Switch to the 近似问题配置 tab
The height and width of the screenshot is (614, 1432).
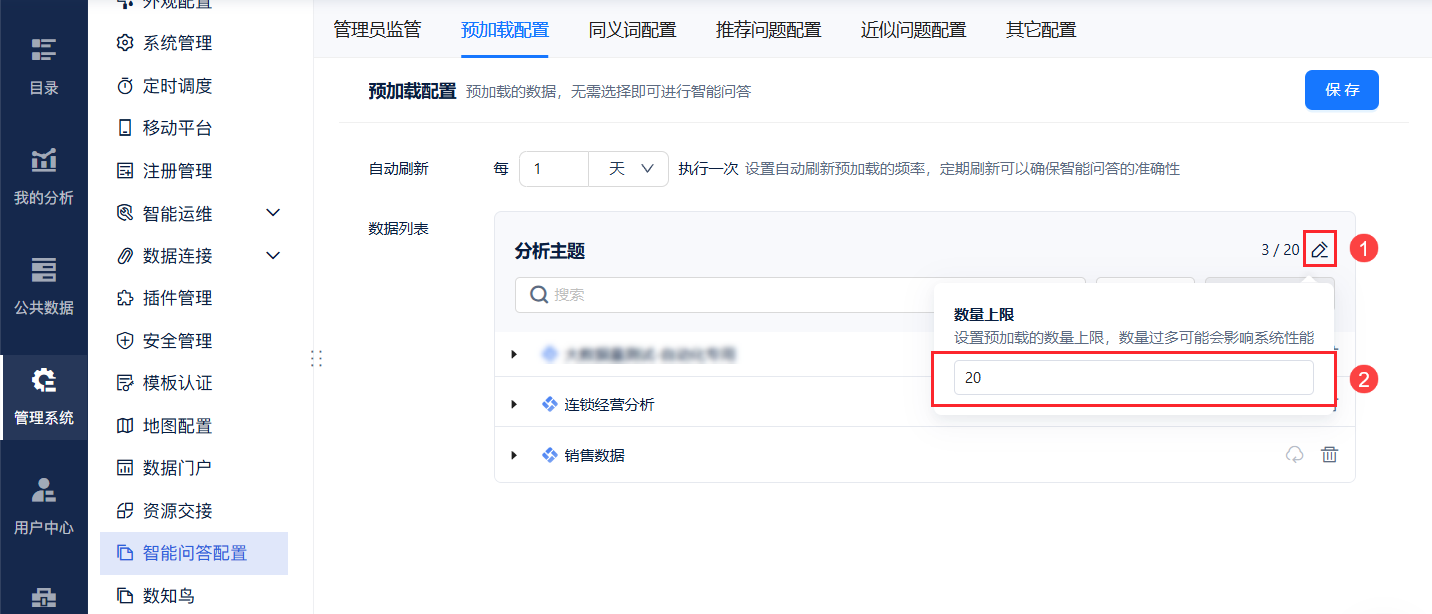click(x=913, y=29)
